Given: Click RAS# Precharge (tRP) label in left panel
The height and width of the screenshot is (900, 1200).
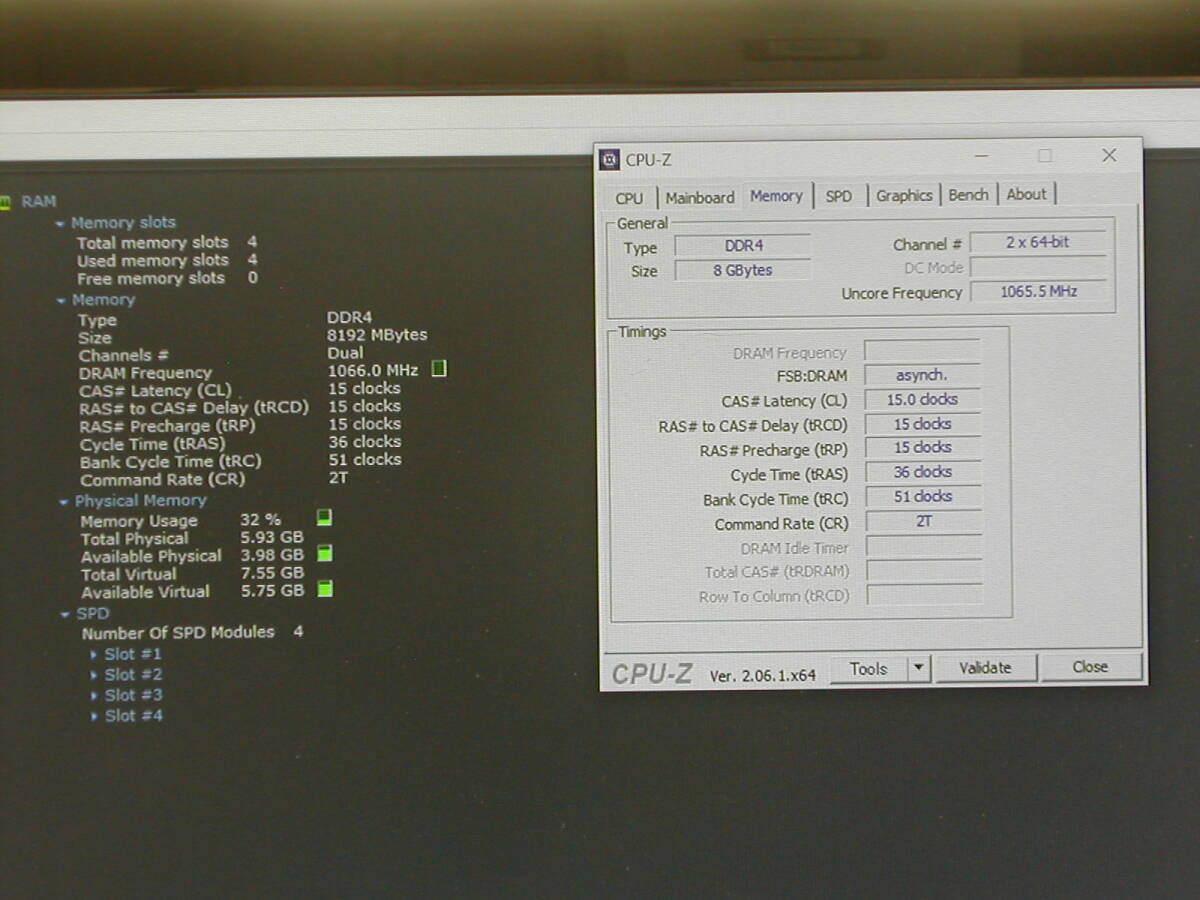Looking at the screenshot, I should pyautogui.click(x=168, y=426).
